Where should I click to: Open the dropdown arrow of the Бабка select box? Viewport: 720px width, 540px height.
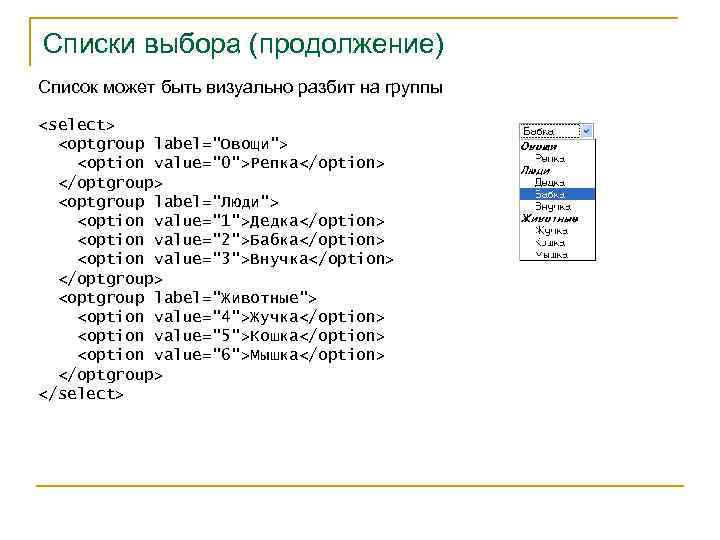coord(586,131)
